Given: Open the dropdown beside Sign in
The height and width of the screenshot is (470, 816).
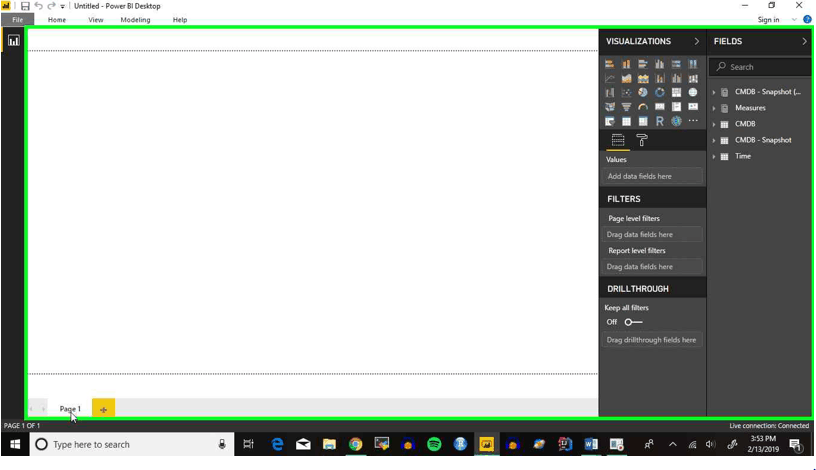Looking at the screenshot, I should coord(794,20).
